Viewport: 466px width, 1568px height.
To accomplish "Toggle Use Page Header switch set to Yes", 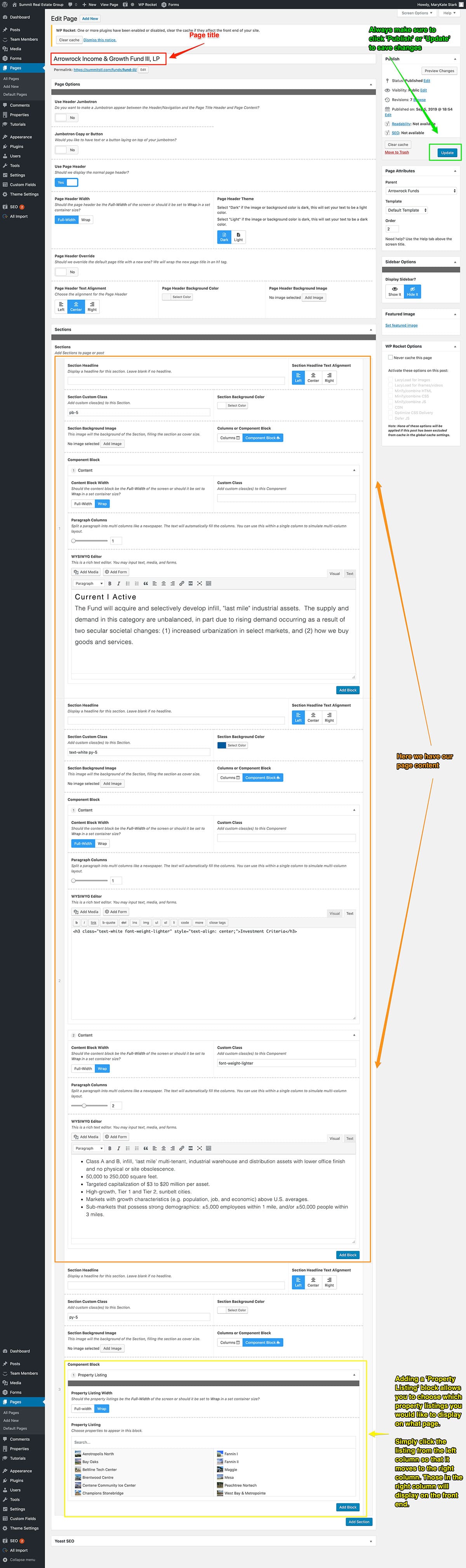I will click(66, 182).
